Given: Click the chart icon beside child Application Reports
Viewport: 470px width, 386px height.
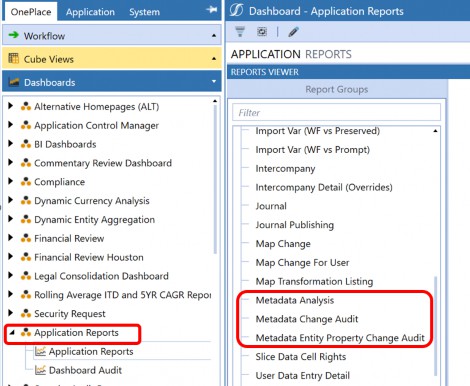Looking at the screenshot, I should pos(40,351).
